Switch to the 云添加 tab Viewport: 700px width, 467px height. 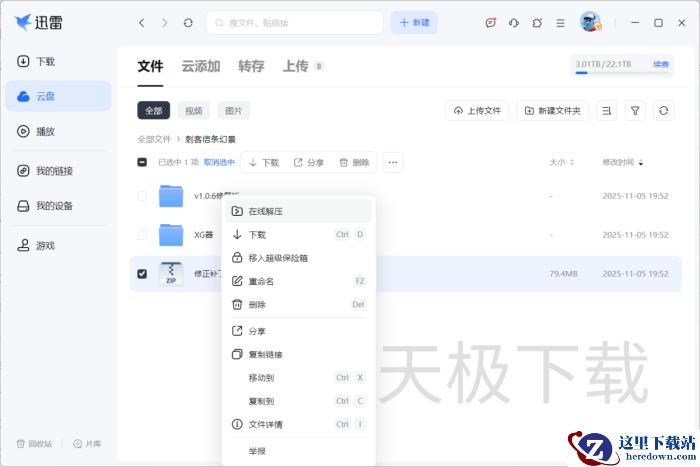pyautogui.click(x=201, y=66)
